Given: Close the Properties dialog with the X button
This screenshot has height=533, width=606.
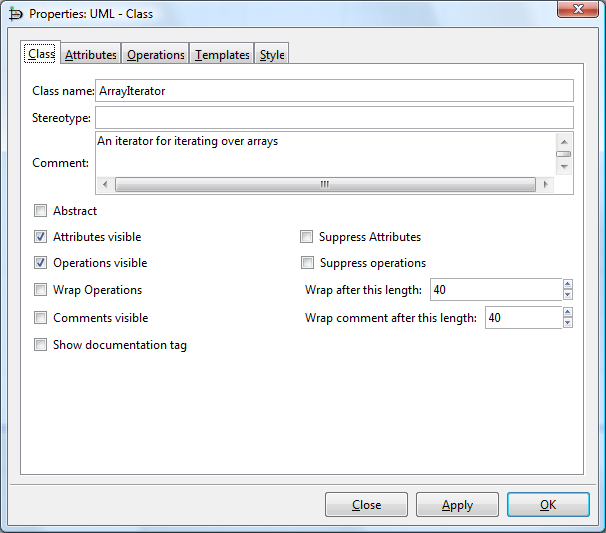Looking at the screenshot, I should click(x=578, y=9).
